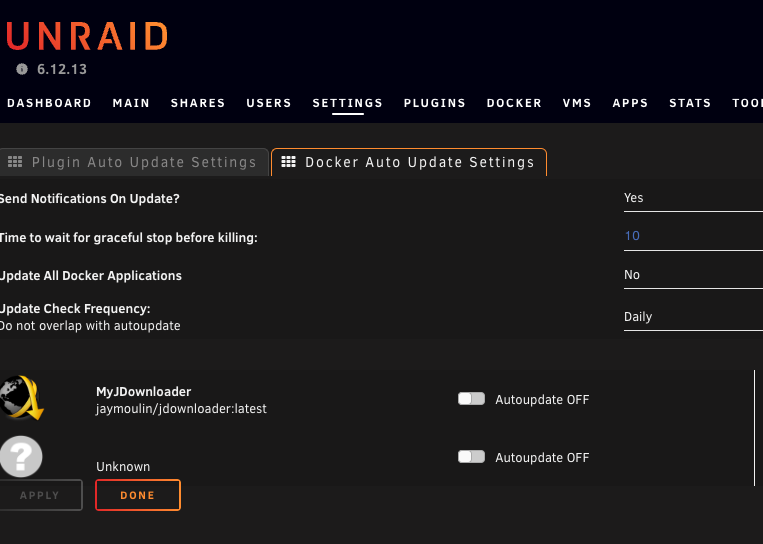Click the Send Notifications On Update label
The image size is (763, 544).
click(x=90, y=199)
